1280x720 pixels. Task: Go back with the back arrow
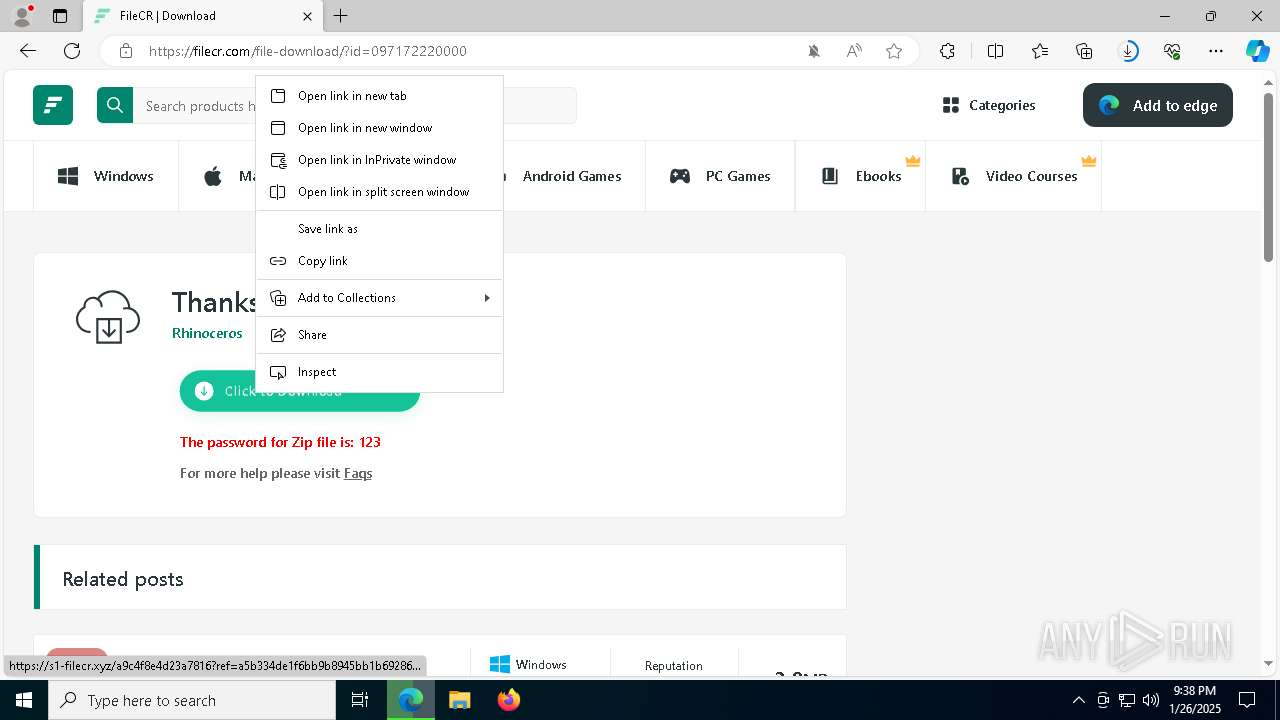pos(28,51)
